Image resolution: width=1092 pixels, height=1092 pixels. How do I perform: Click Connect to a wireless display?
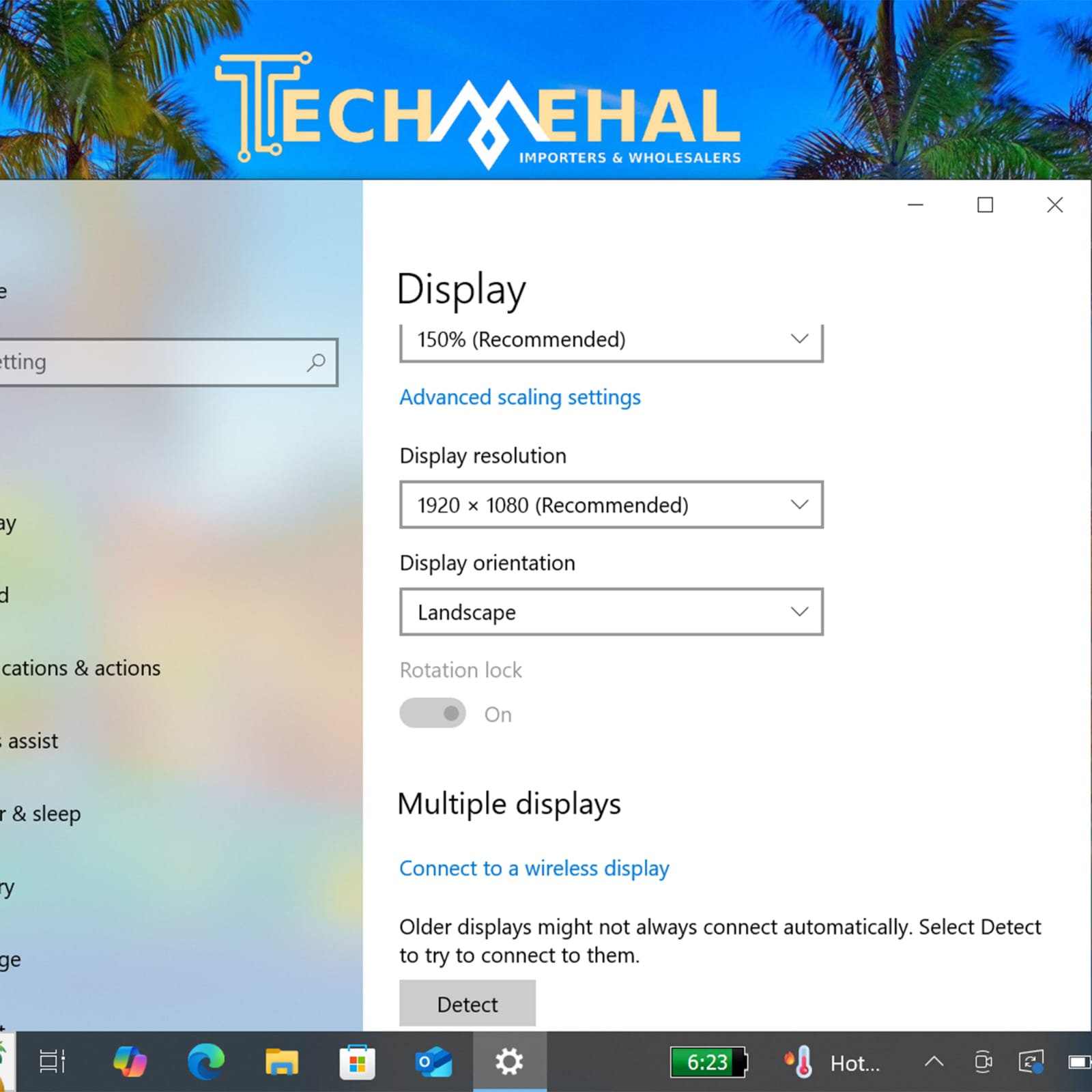point(534,869)
